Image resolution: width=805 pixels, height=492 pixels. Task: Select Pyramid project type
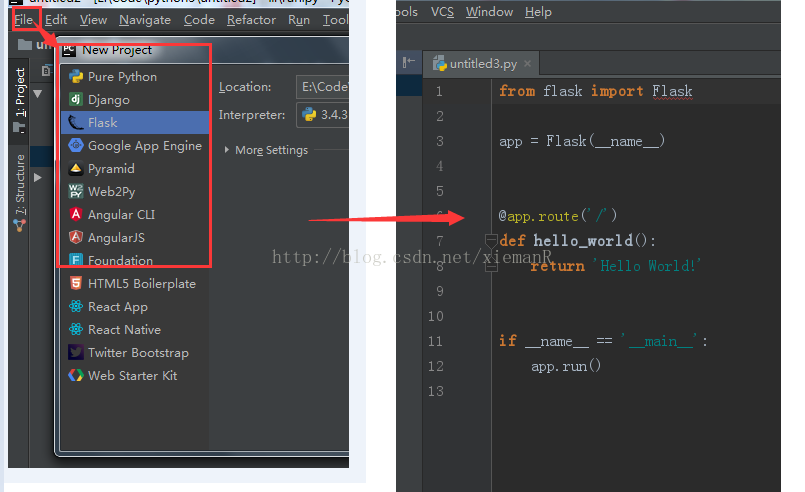pyautogui.click(x=135, y=168)
